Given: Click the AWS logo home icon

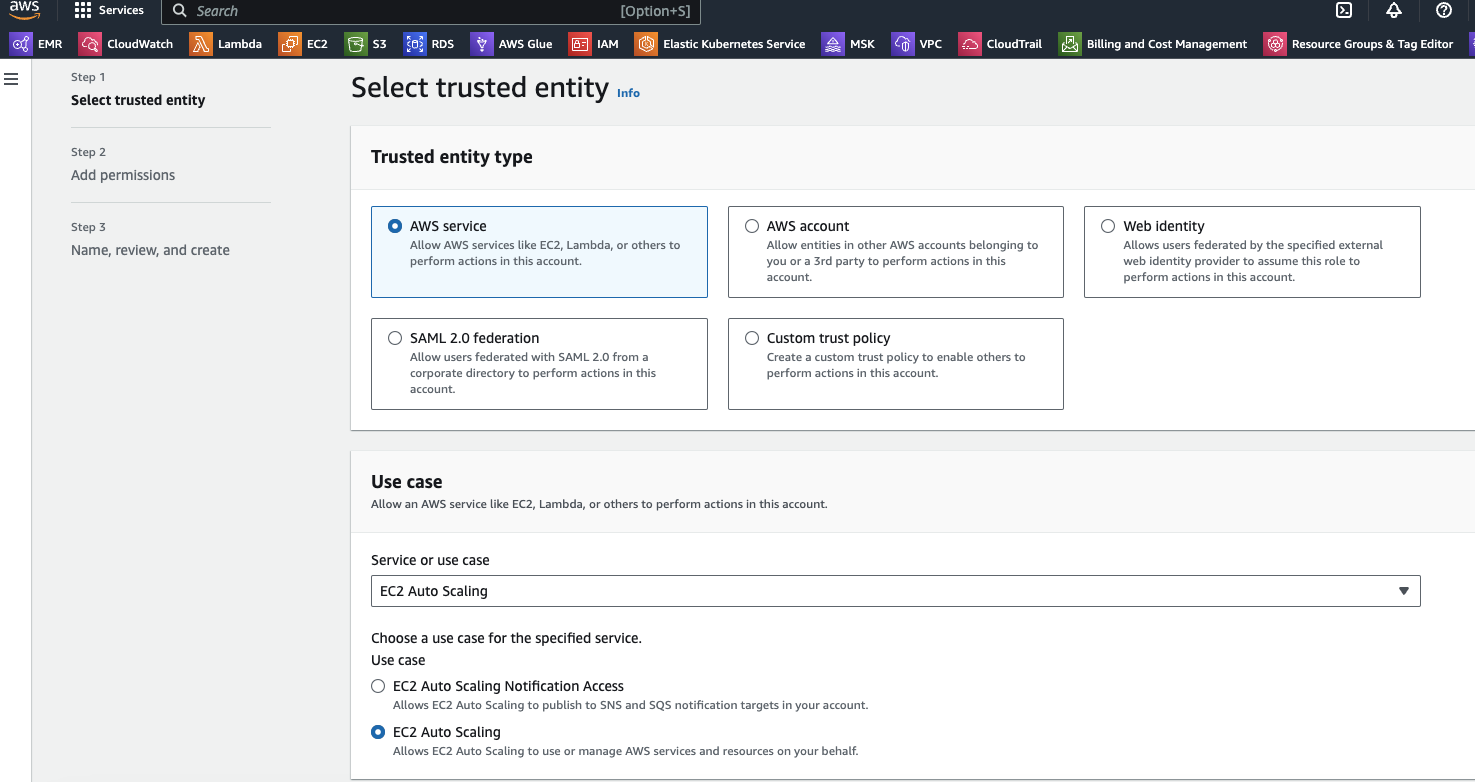Looking at the screenshot, I should click(x=24, y=9).
